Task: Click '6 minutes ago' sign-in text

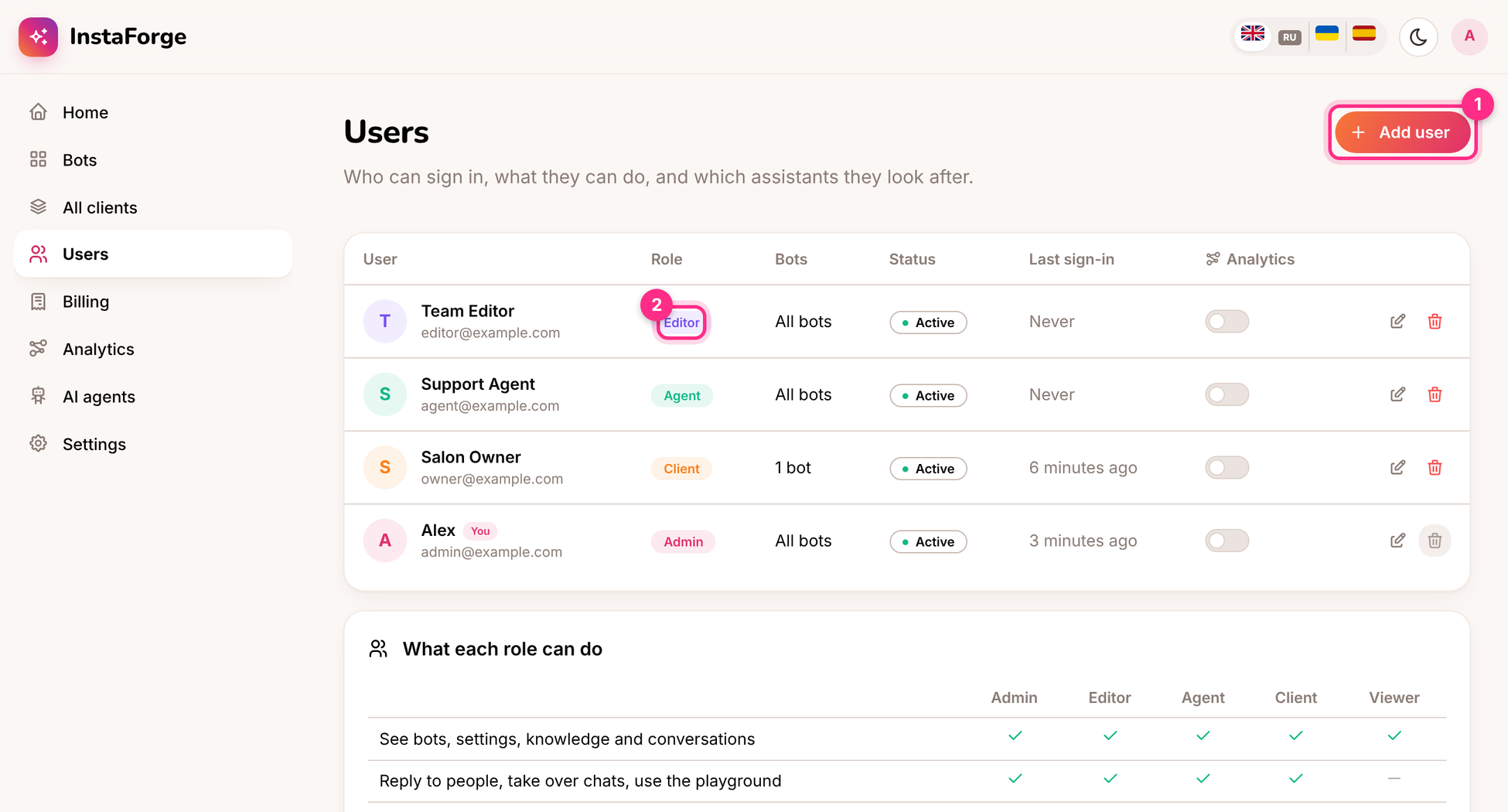Action: (x=1083, y=468)
